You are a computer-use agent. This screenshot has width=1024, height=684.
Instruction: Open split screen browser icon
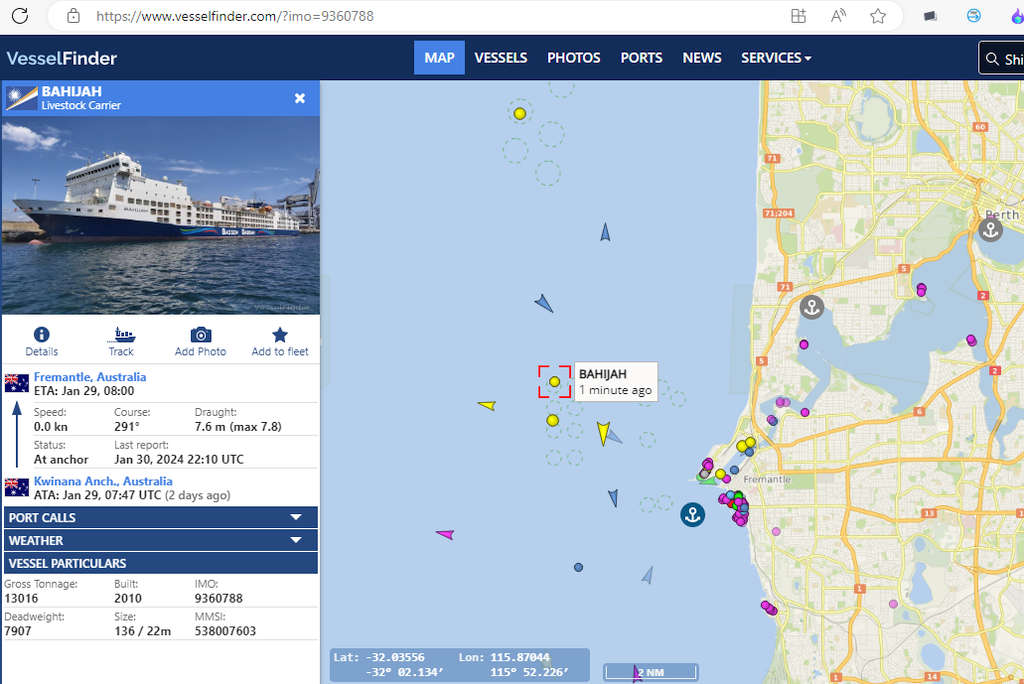tap(798, 16)
